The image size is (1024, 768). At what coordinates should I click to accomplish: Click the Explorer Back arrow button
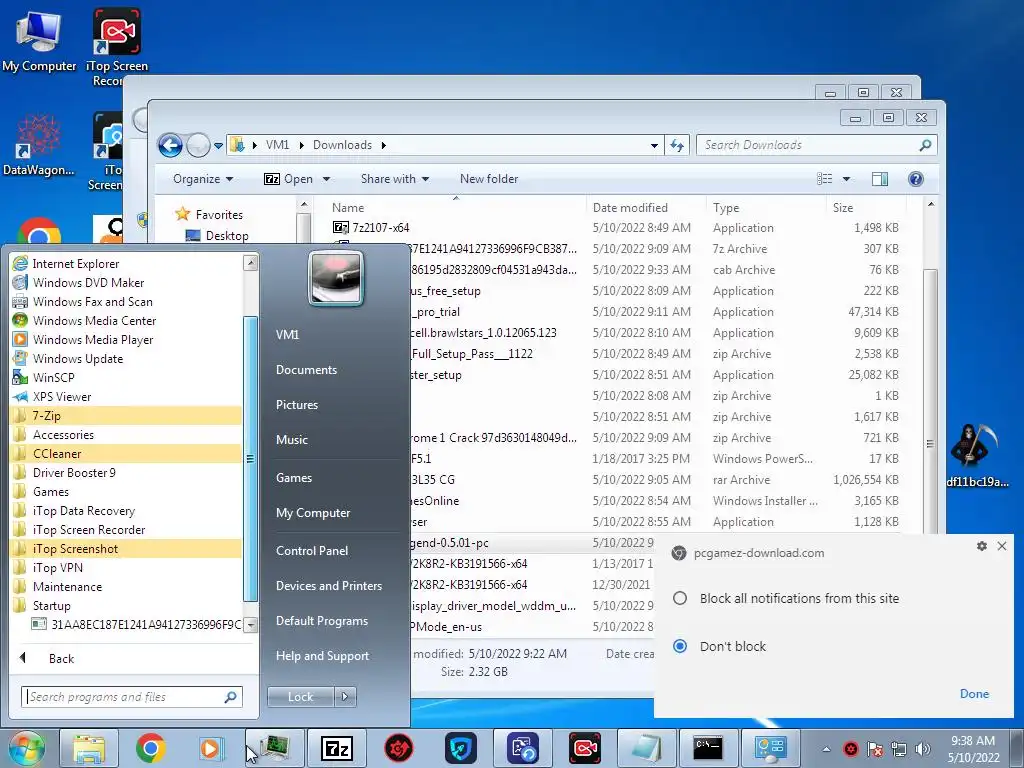[x=170, y=145]
